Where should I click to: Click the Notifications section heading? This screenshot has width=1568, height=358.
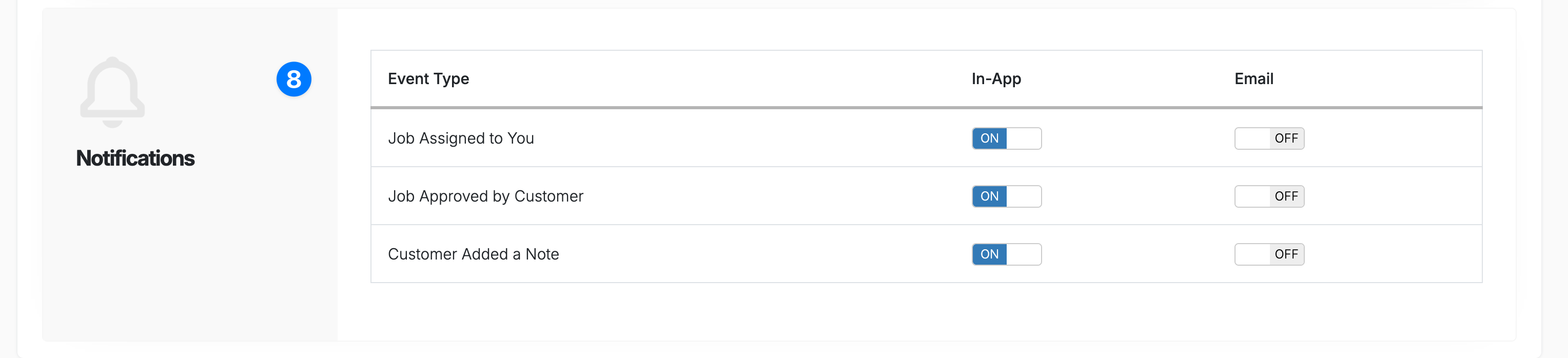(135, 158)
